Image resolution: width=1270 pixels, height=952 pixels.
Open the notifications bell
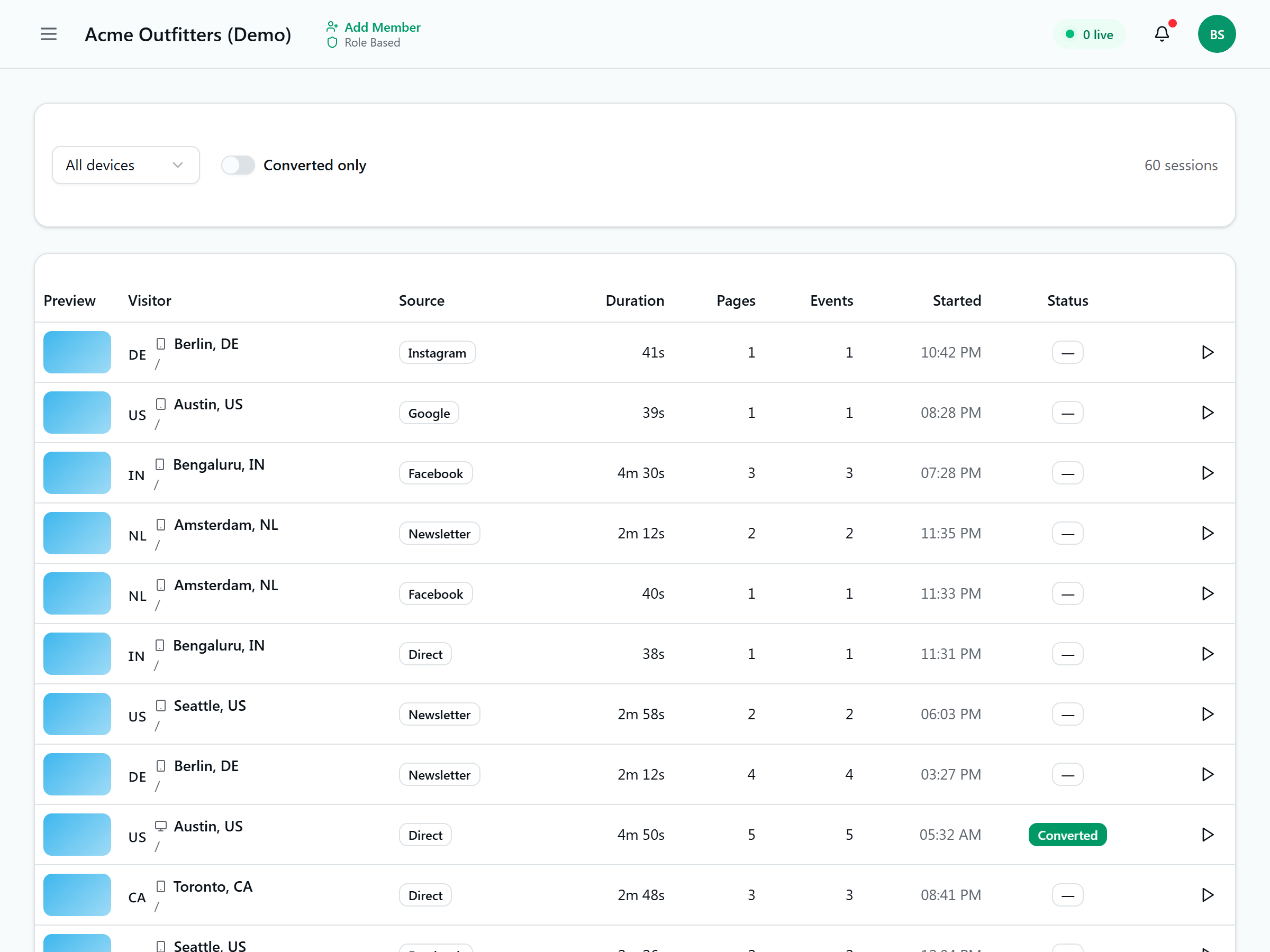1162,34
